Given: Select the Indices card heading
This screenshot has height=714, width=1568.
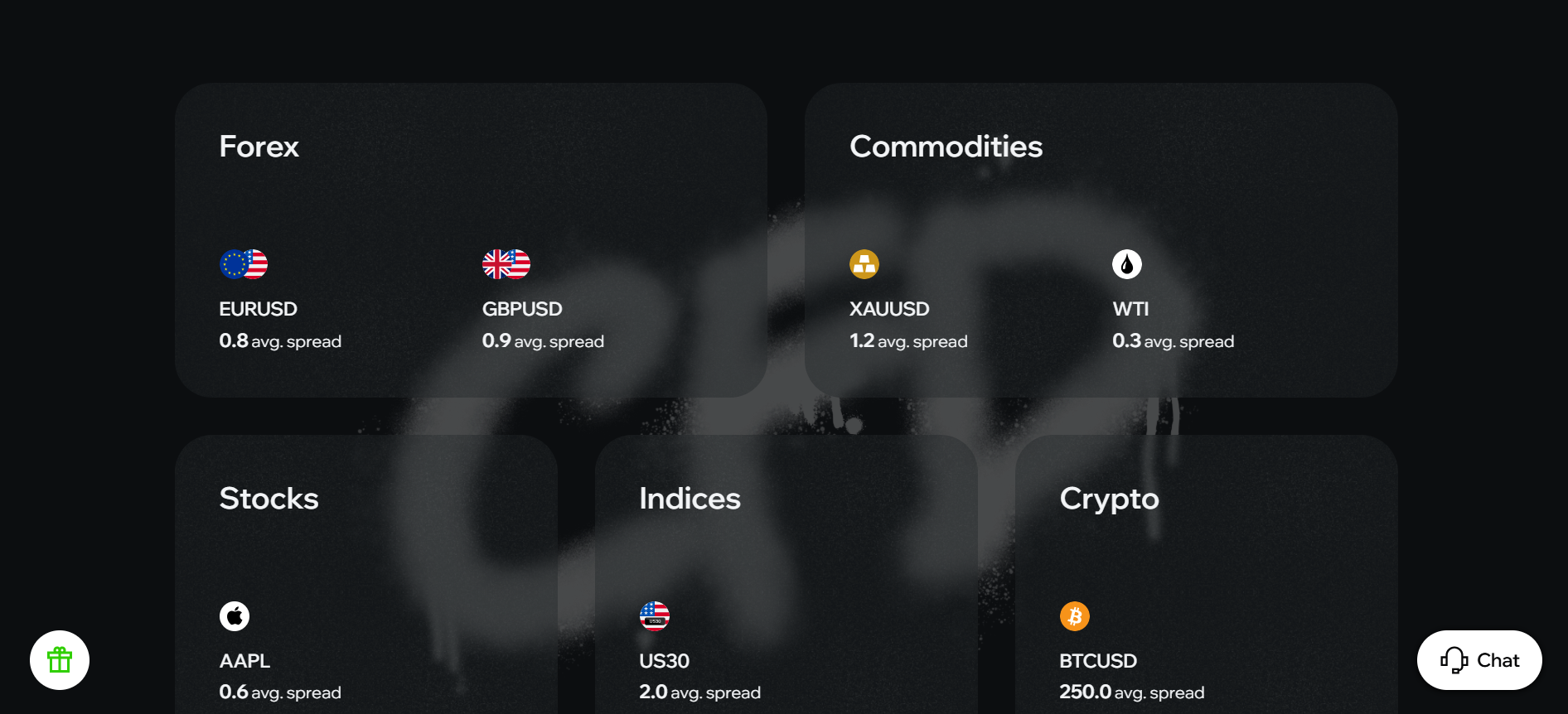Looking at the screenshot, I should 690,499.
